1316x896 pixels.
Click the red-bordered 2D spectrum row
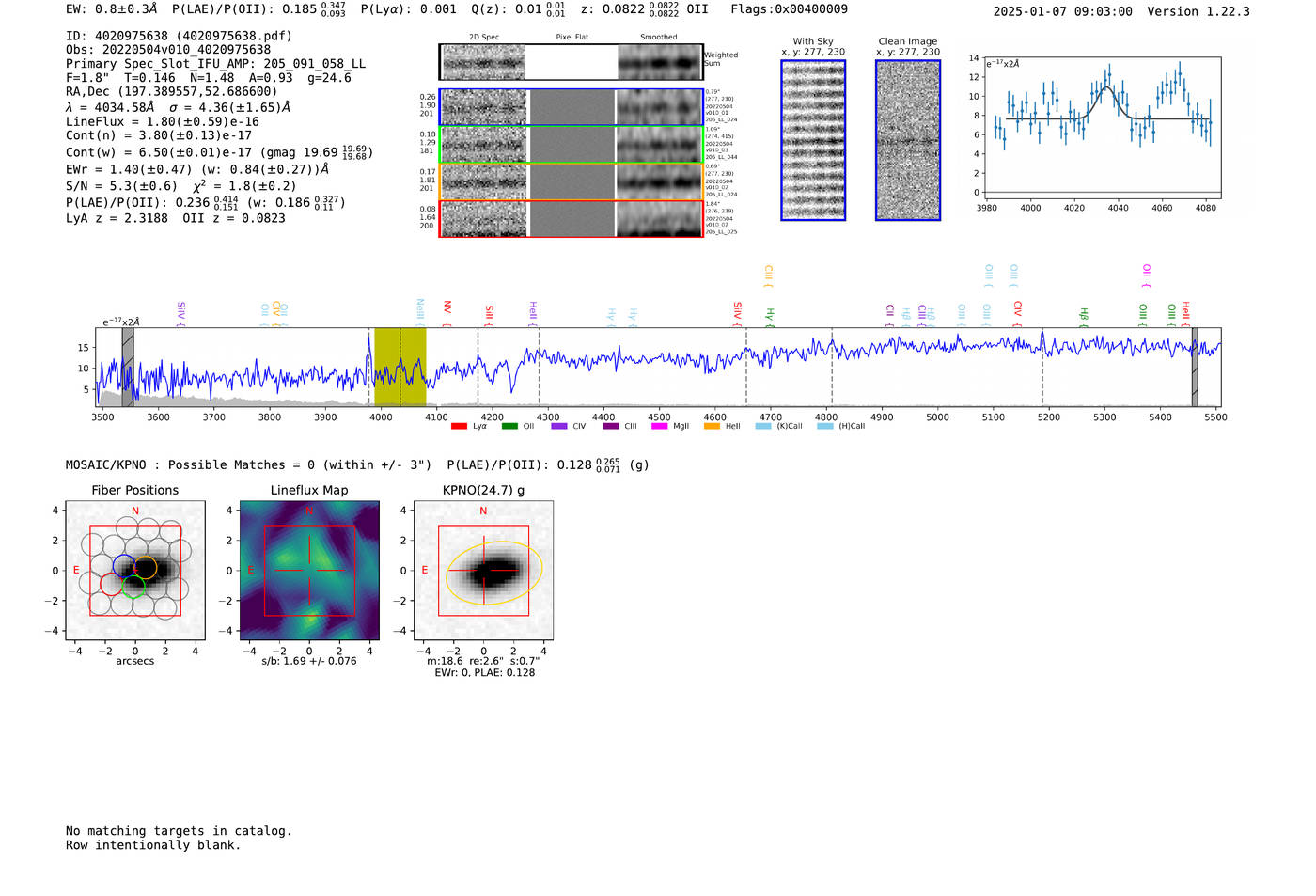[x=572, y=218]
